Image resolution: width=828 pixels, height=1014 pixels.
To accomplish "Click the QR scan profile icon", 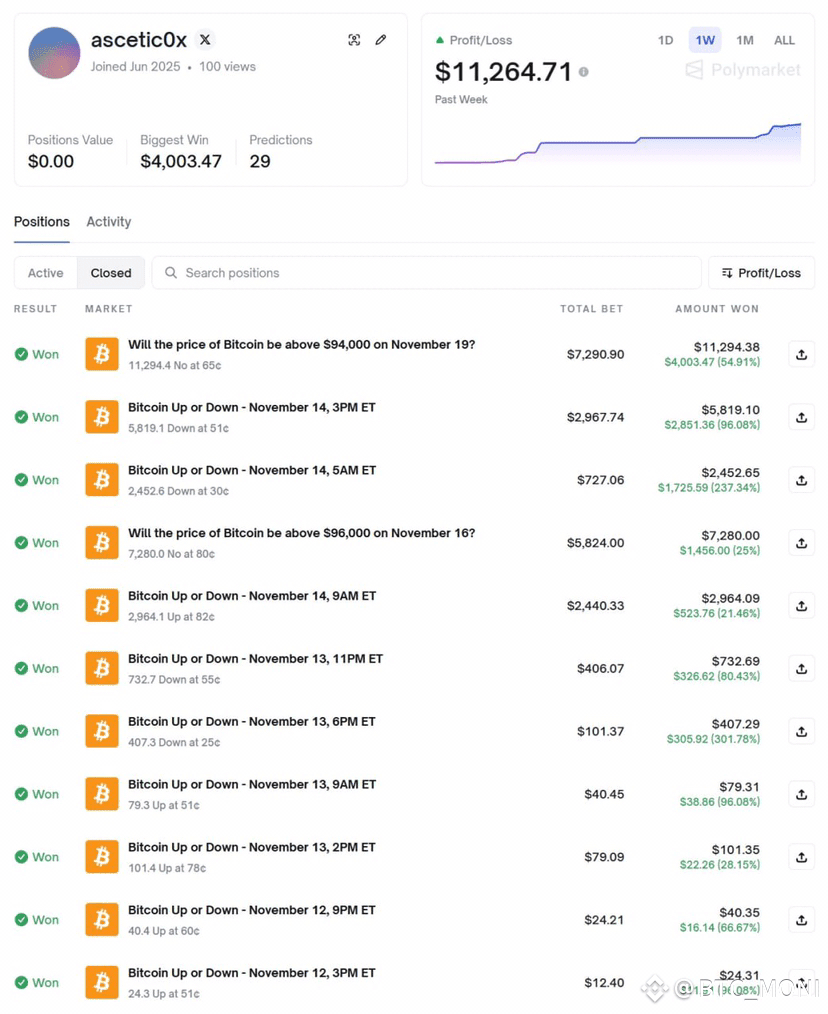I will (x=354, y=40).
